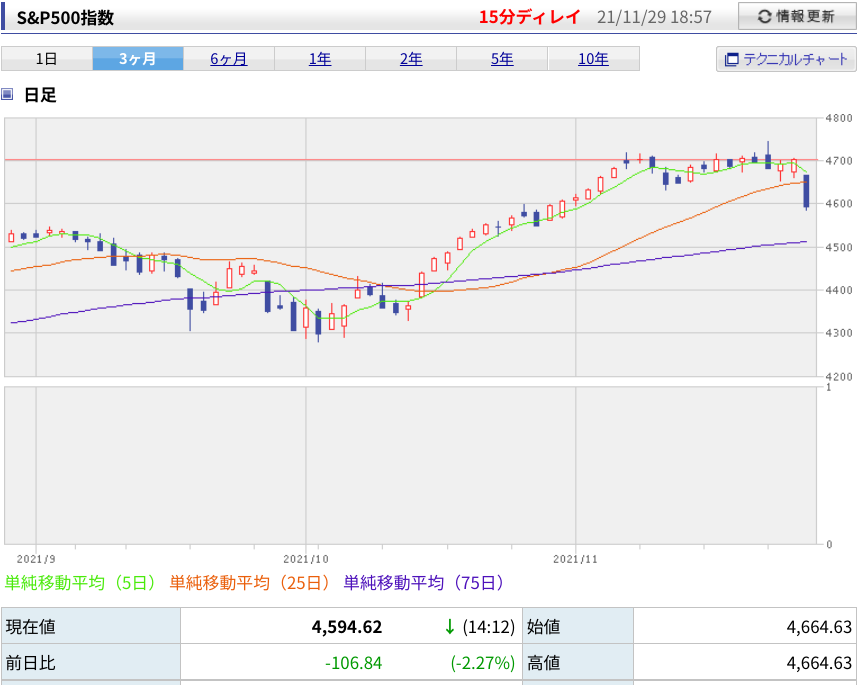Switch to the 5年 period tab
Screen dimensions: 859x685
(x=502, y=59)
